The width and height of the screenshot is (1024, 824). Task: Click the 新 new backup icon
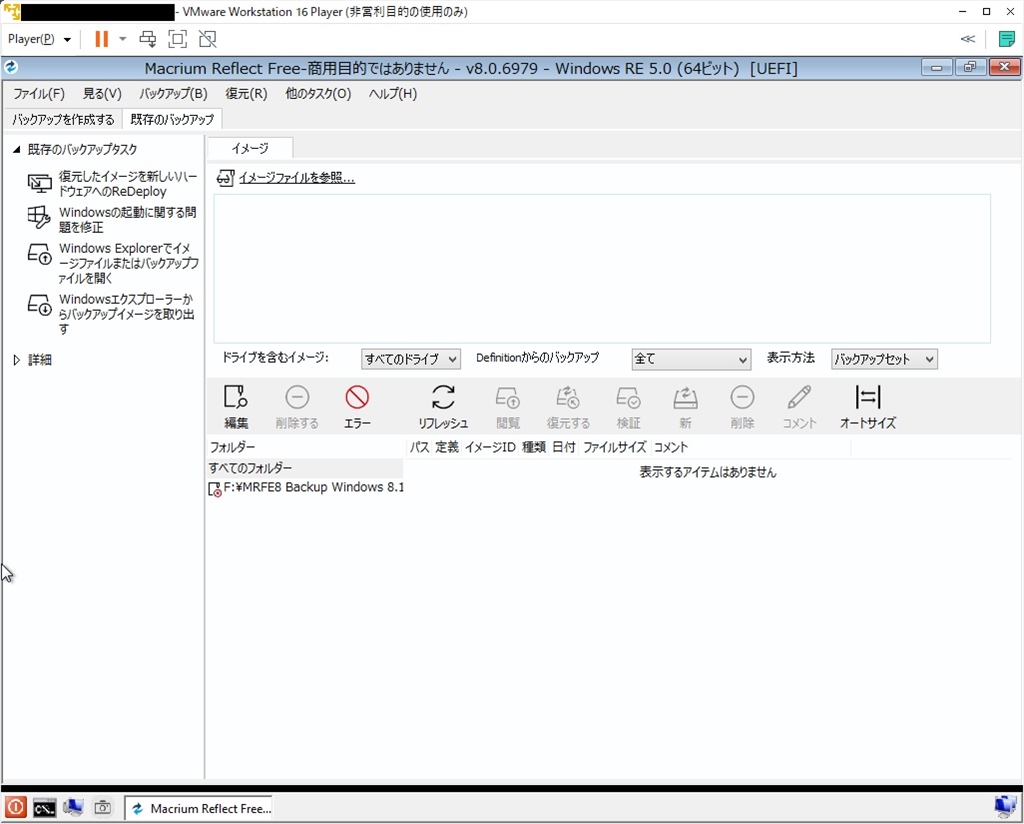coord(685,397)
